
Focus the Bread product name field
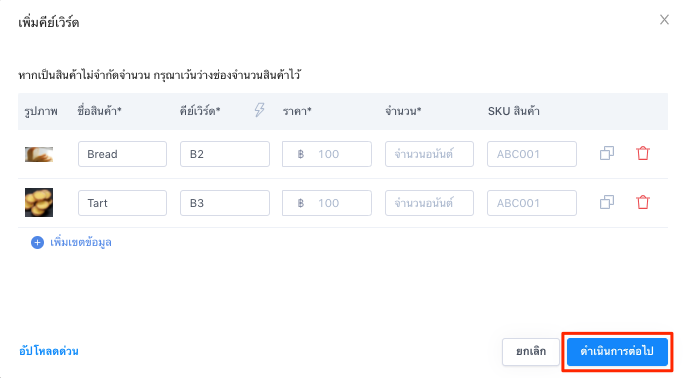[x=122, y=154]
